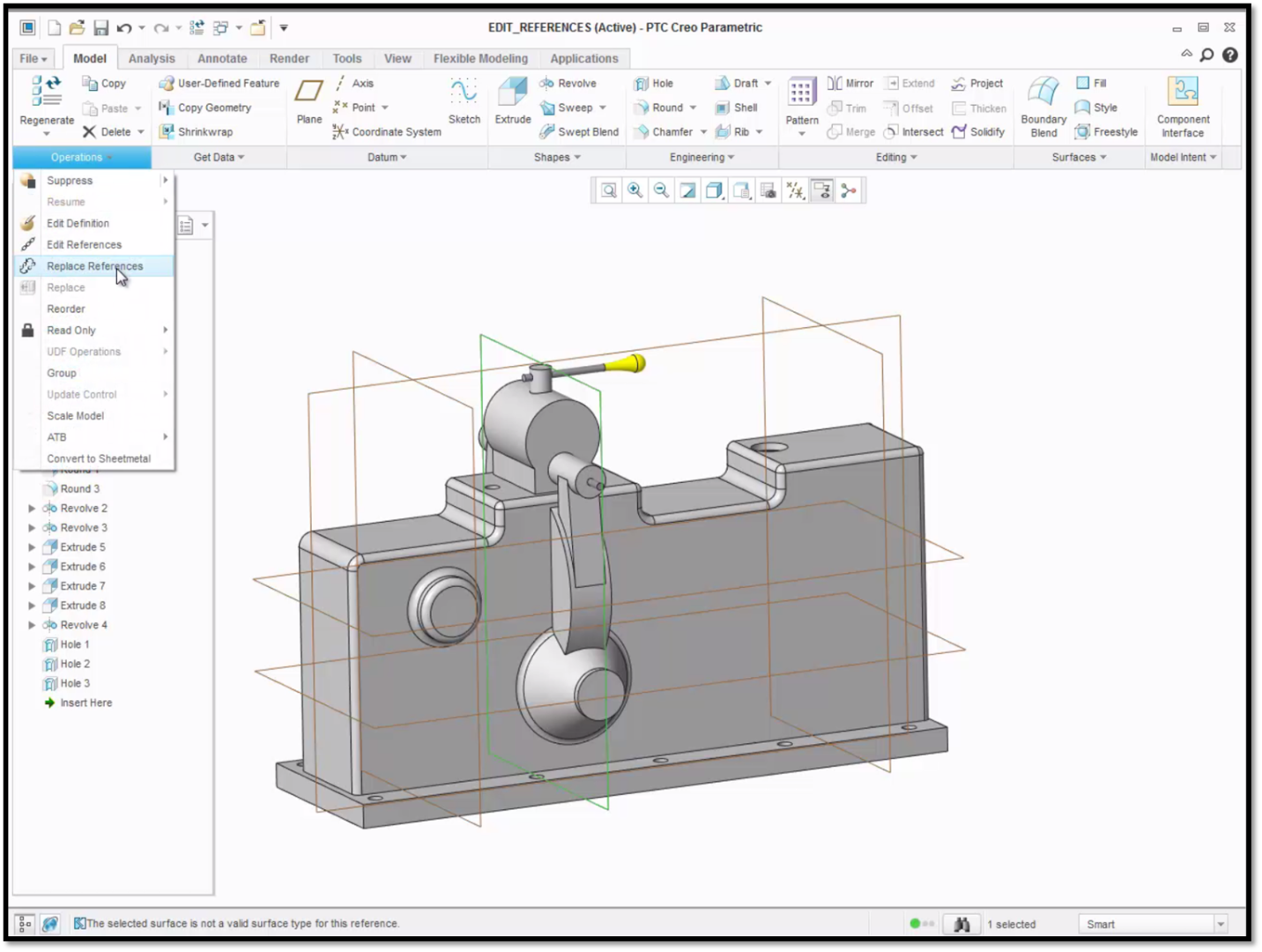1262x952 pixels.
Task: Open the Shapes group overflow
Action: point(557,158)
